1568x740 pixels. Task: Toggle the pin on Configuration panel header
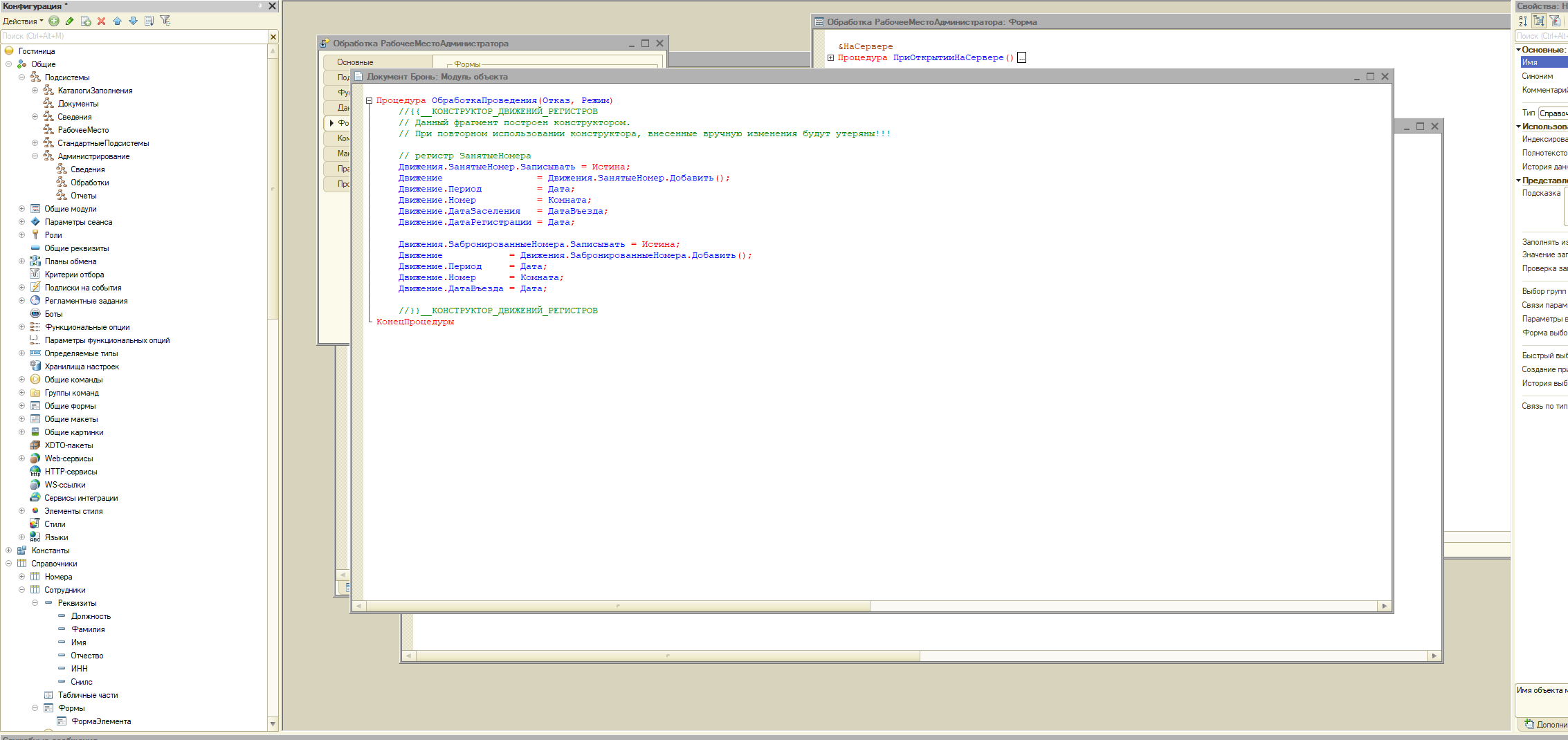(260, 6)
